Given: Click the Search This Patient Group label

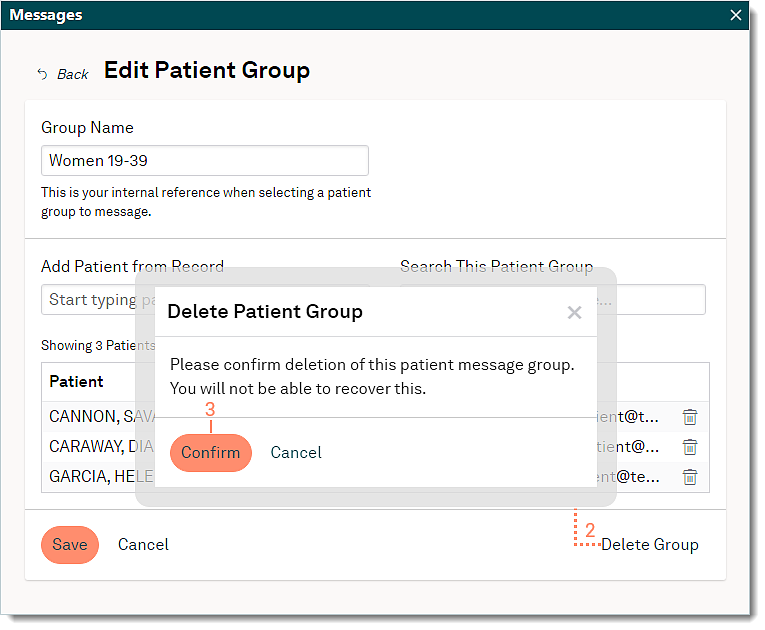Looking at the screenshot, I should [497, 266].
